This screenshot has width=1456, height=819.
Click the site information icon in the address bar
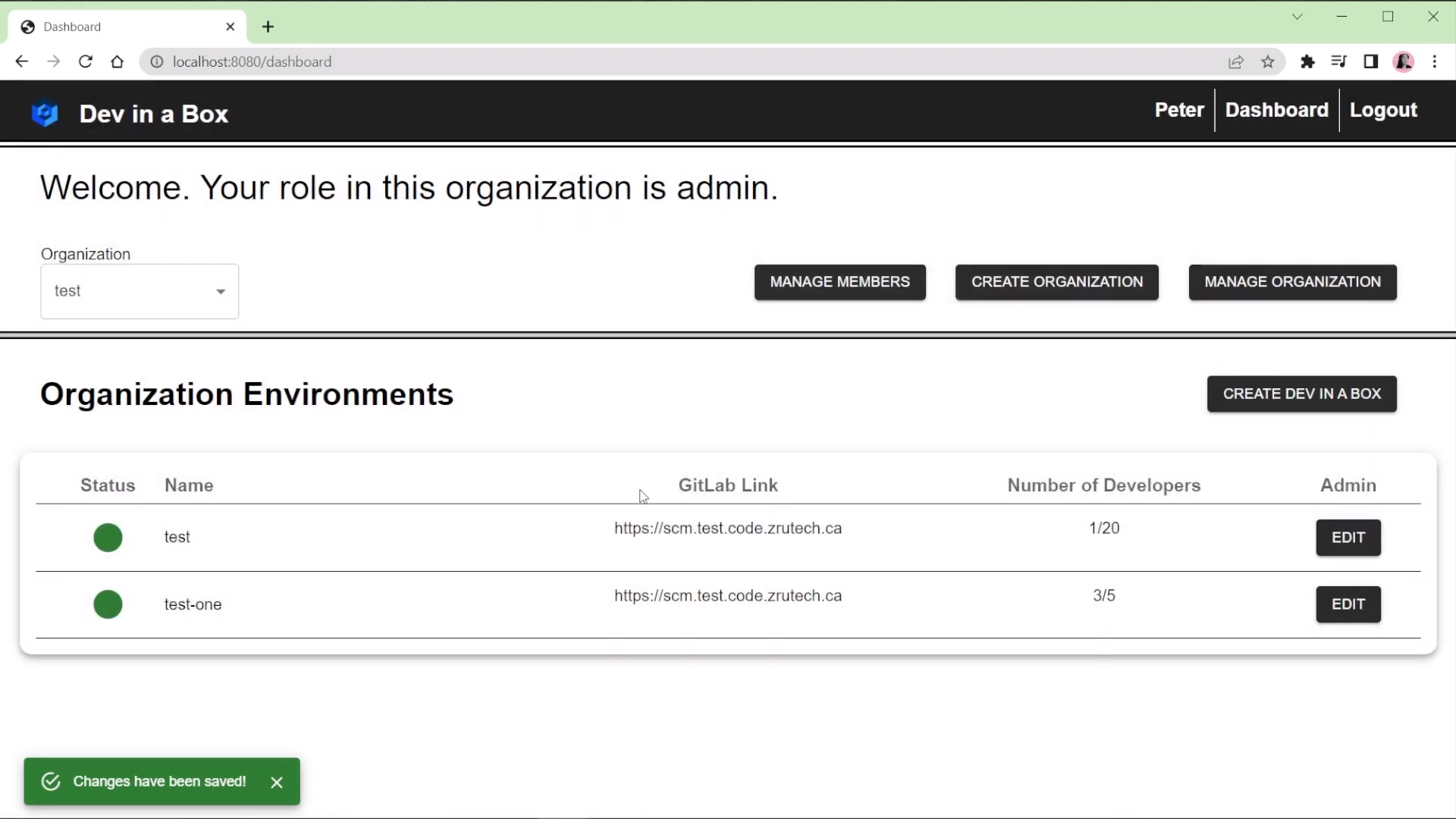pyautogui.click(x=156, y=61)
